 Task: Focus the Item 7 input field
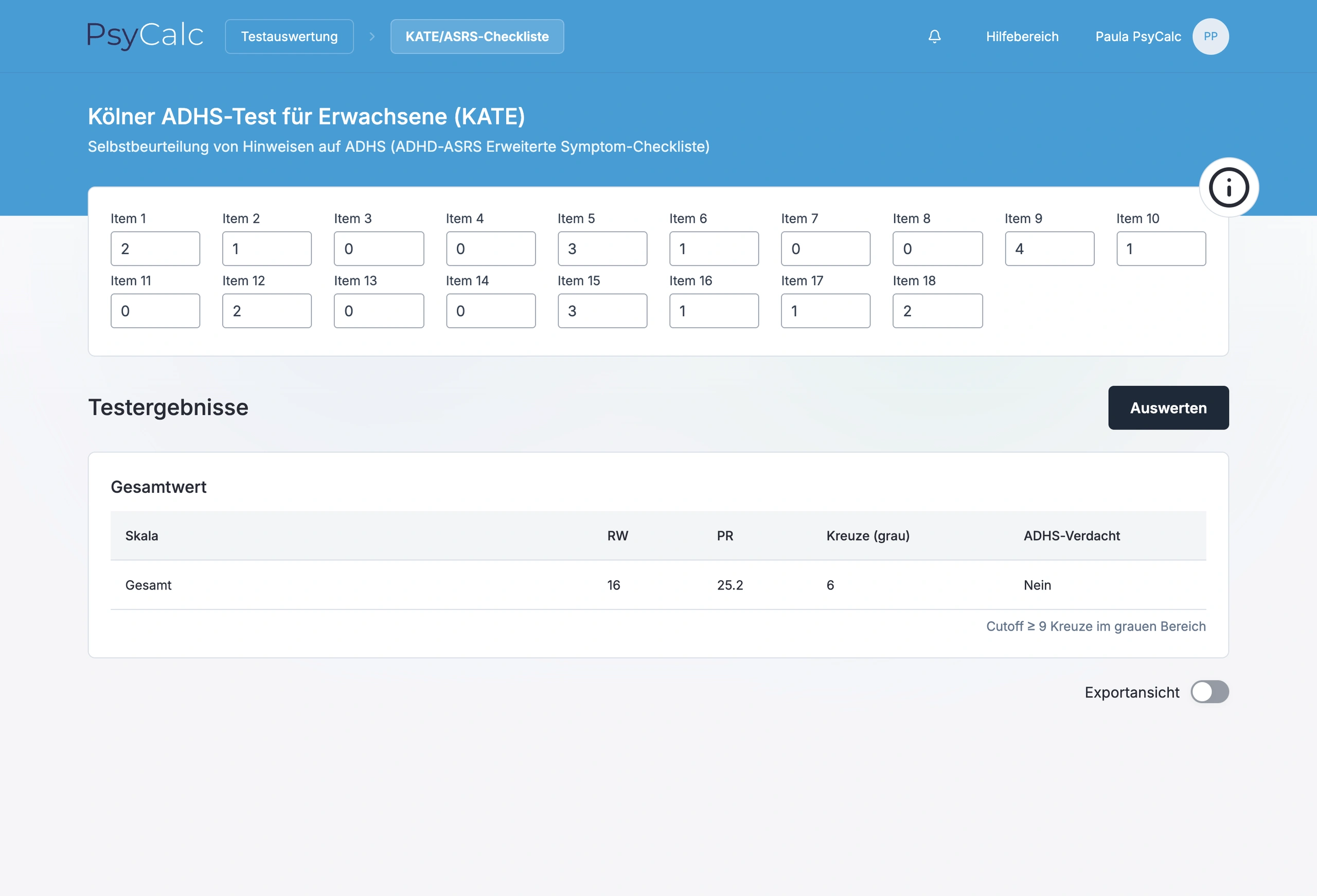coord(826,248)
